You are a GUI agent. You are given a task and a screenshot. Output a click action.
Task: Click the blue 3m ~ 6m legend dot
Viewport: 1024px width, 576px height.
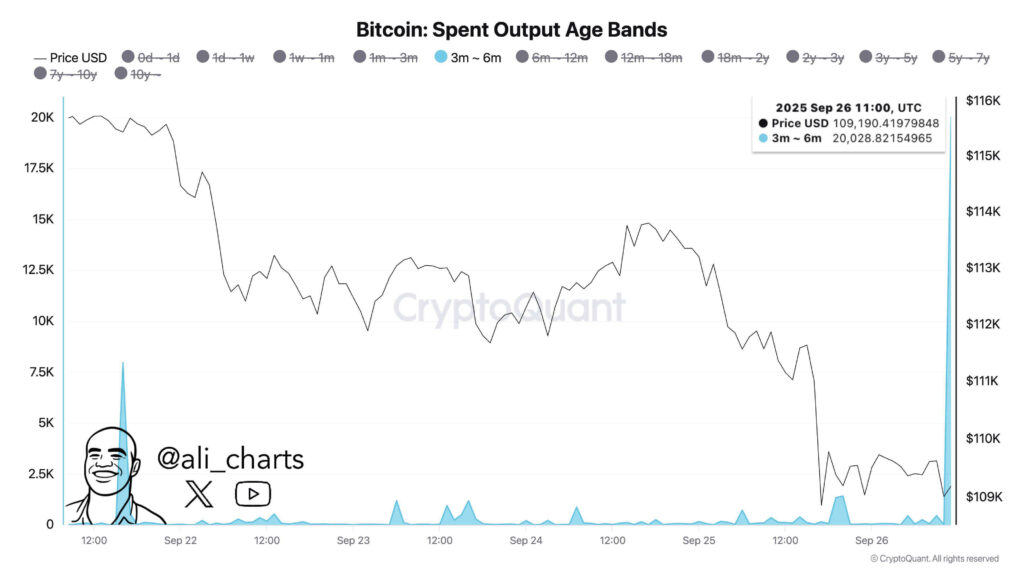click(x=442, y=58)
